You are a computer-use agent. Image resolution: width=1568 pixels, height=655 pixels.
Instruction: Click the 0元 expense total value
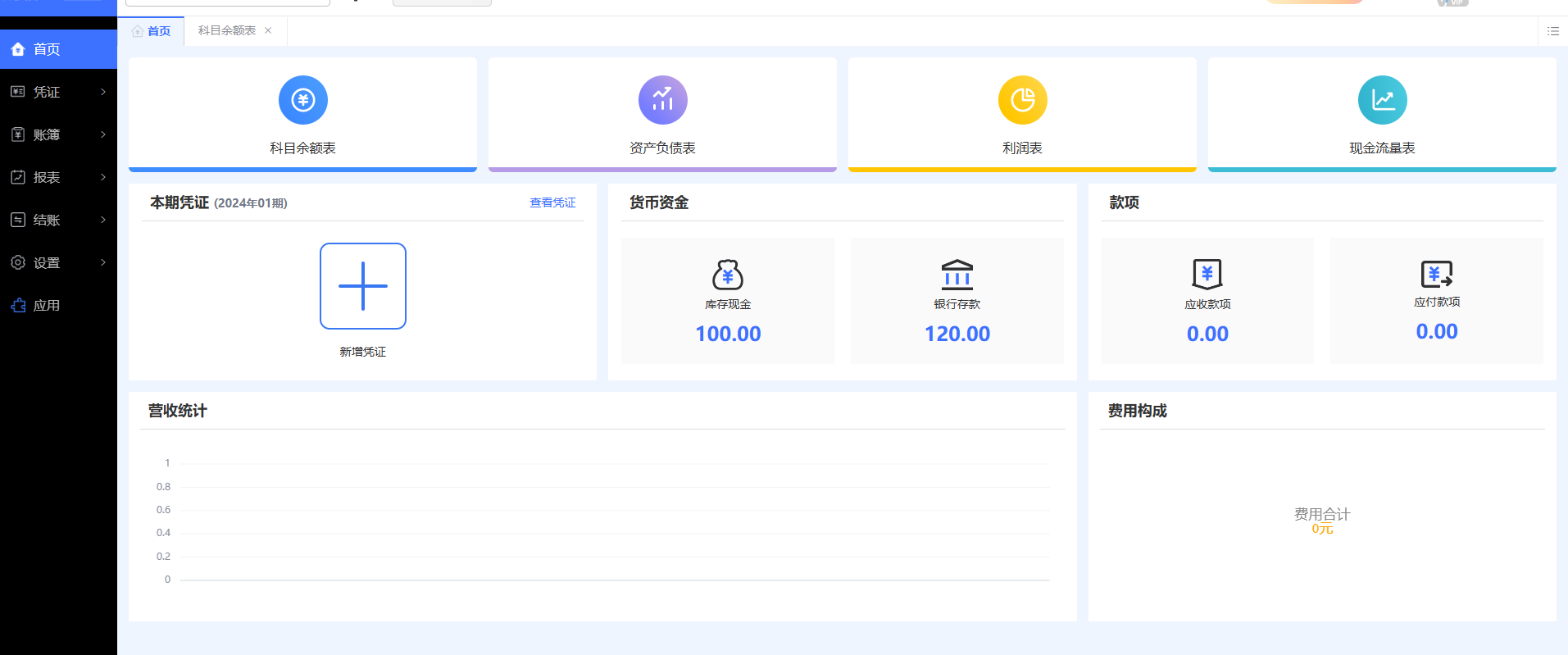pos(1322,529)
